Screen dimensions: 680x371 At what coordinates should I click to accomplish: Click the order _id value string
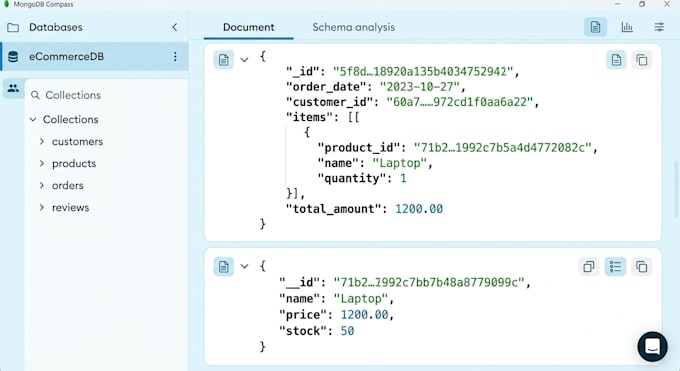click(423, 72)
